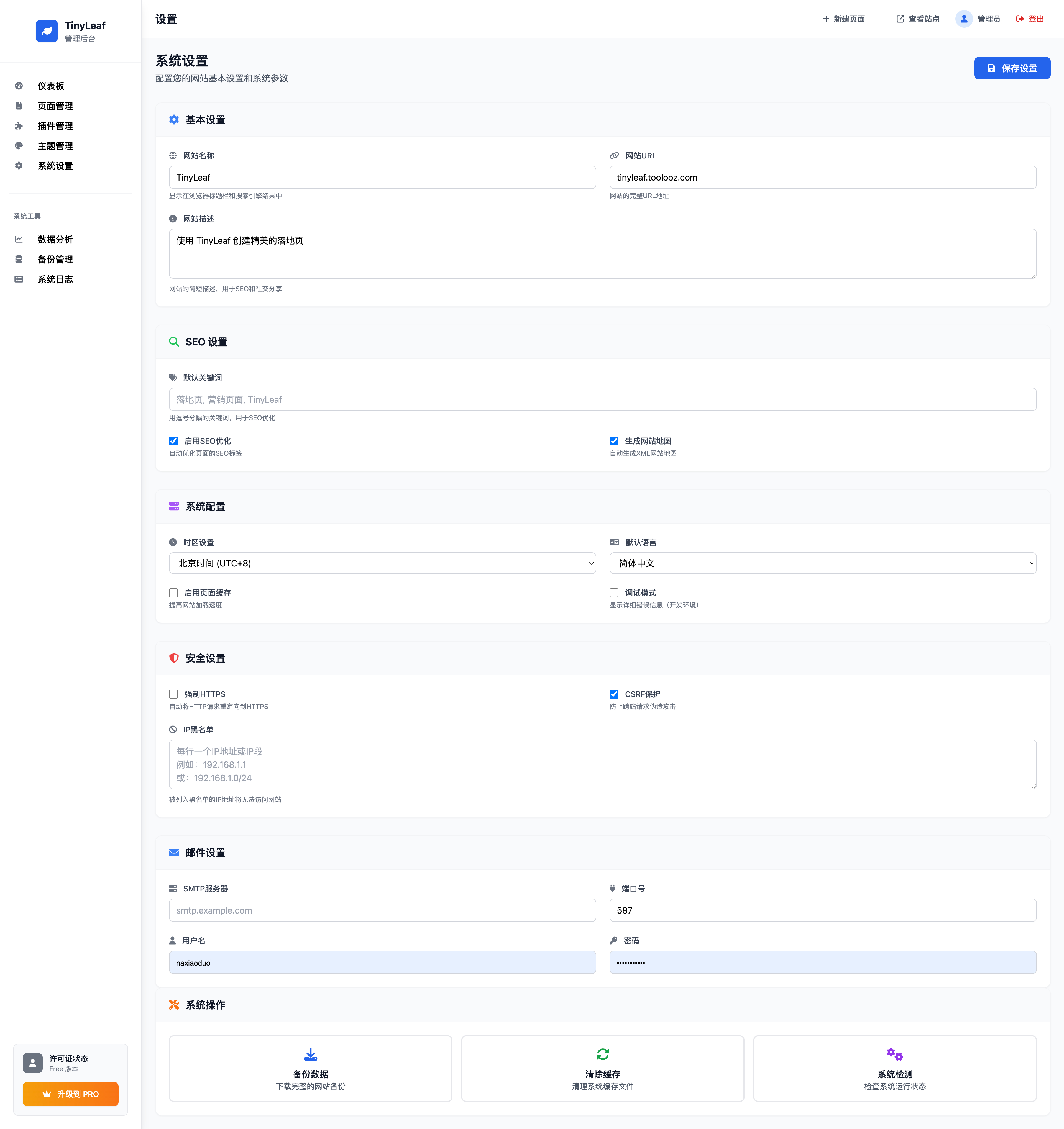Click the theme management palette icon

coord(19,146)
